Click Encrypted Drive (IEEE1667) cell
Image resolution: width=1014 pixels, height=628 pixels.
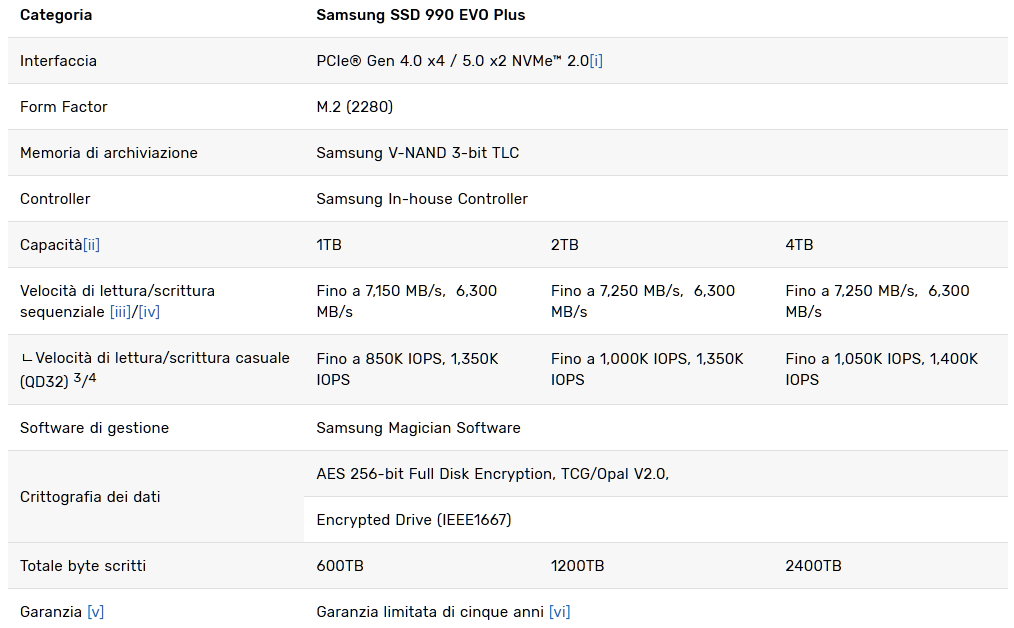pos(414,520)
